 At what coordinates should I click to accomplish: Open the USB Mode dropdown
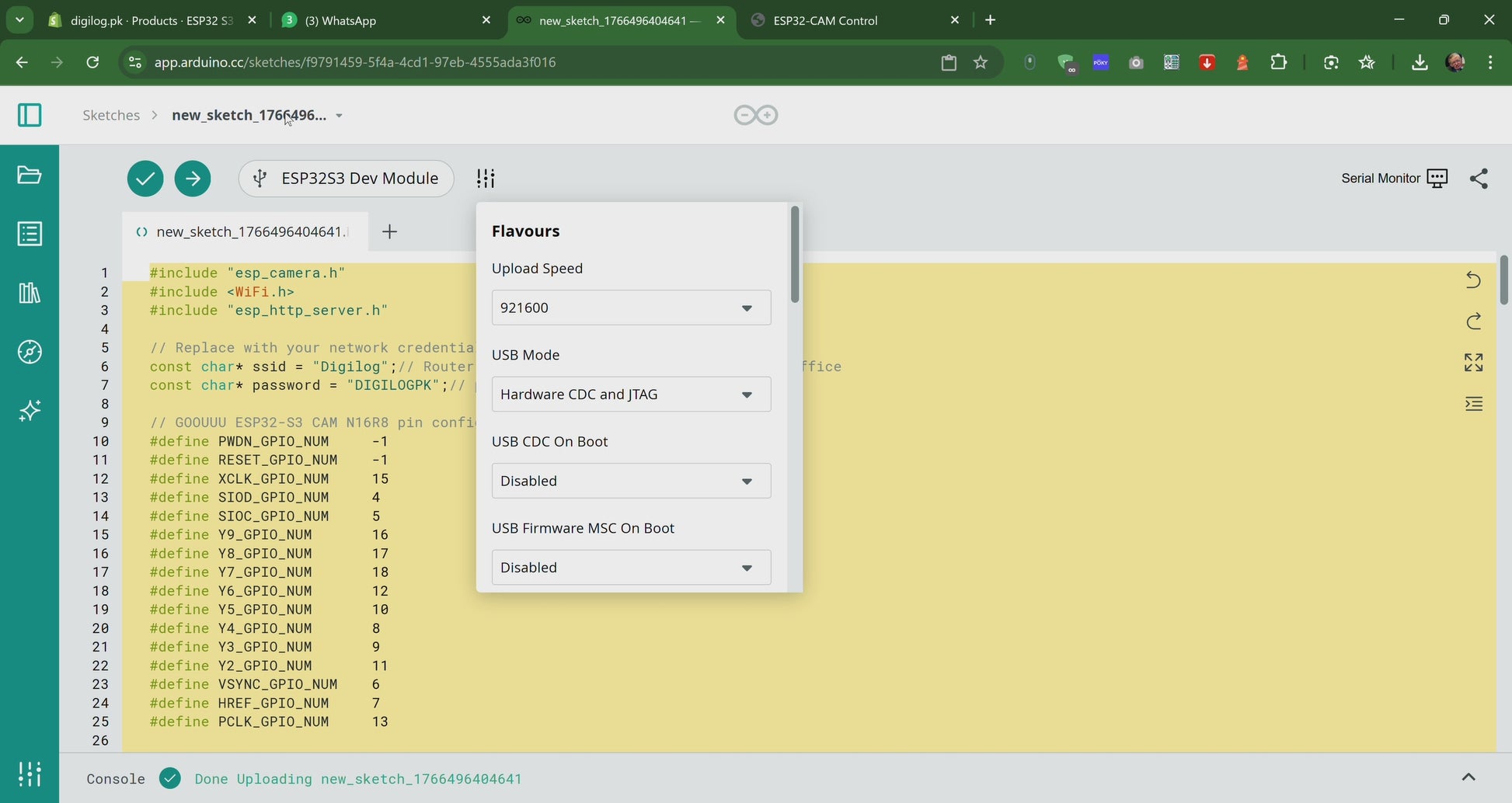(x=631, y=395)
